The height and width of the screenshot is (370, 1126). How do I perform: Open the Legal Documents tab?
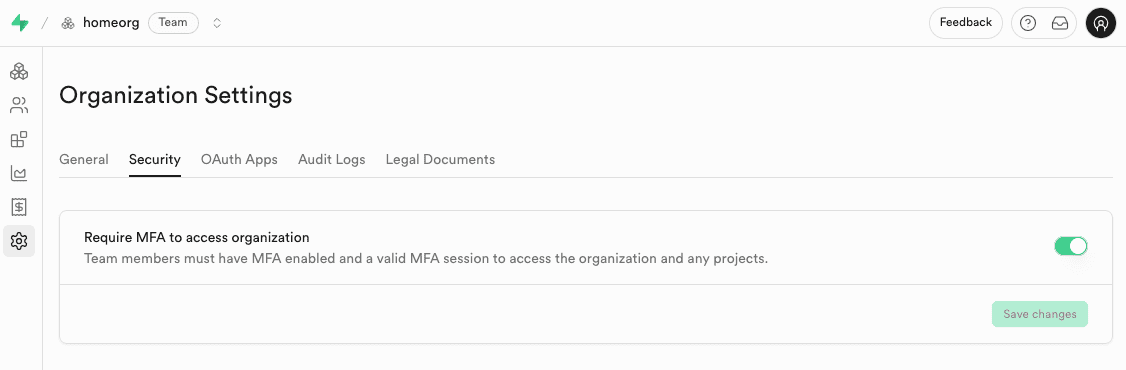[x=440, y=159]
